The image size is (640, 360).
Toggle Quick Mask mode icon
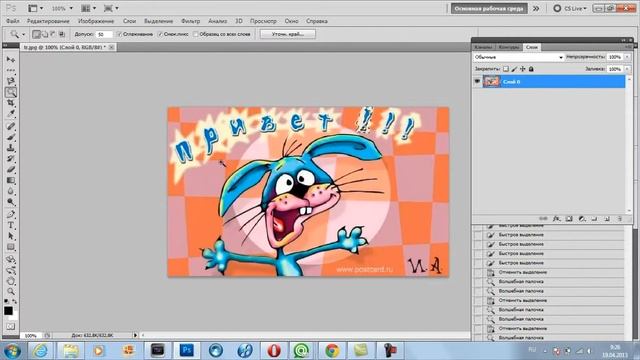pyautogui.click(x=11, y=327)
